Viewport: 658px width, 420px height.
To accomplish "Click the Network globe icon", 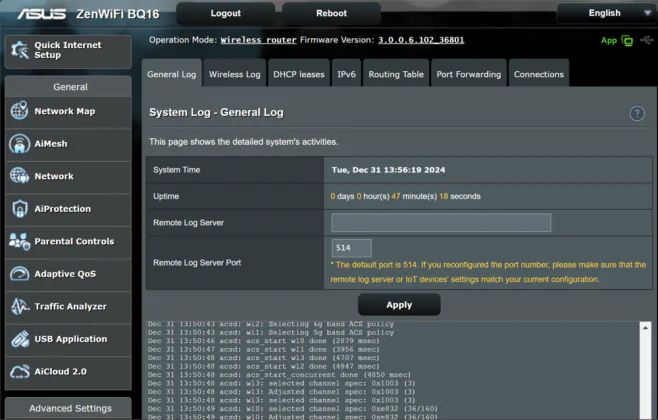I will [19, 176].
